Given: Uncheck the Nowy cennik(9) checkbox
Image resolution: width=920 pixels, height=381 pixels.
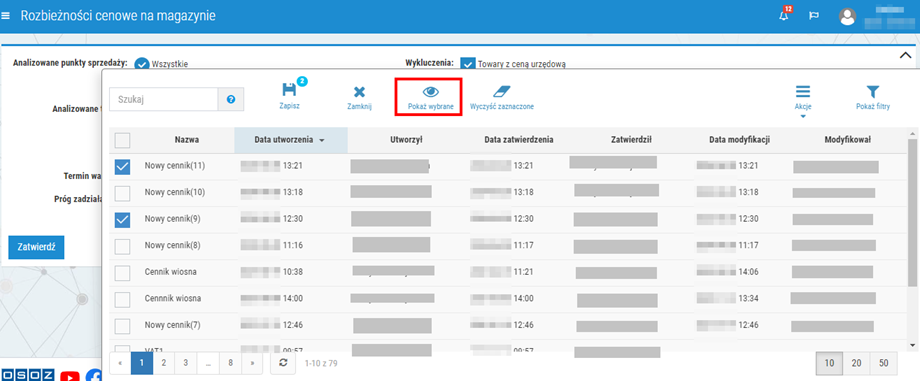Looking at the screenshot, I should pyautogui.click(x=123, y=220).
